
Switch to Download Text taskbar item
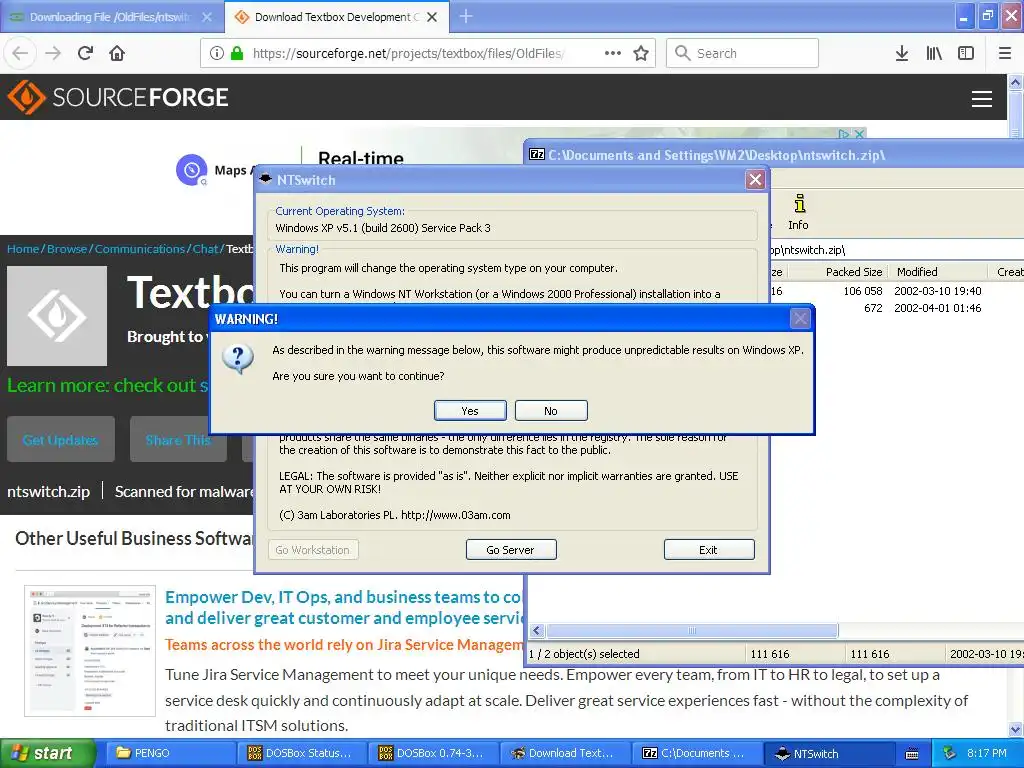point(564,753)
